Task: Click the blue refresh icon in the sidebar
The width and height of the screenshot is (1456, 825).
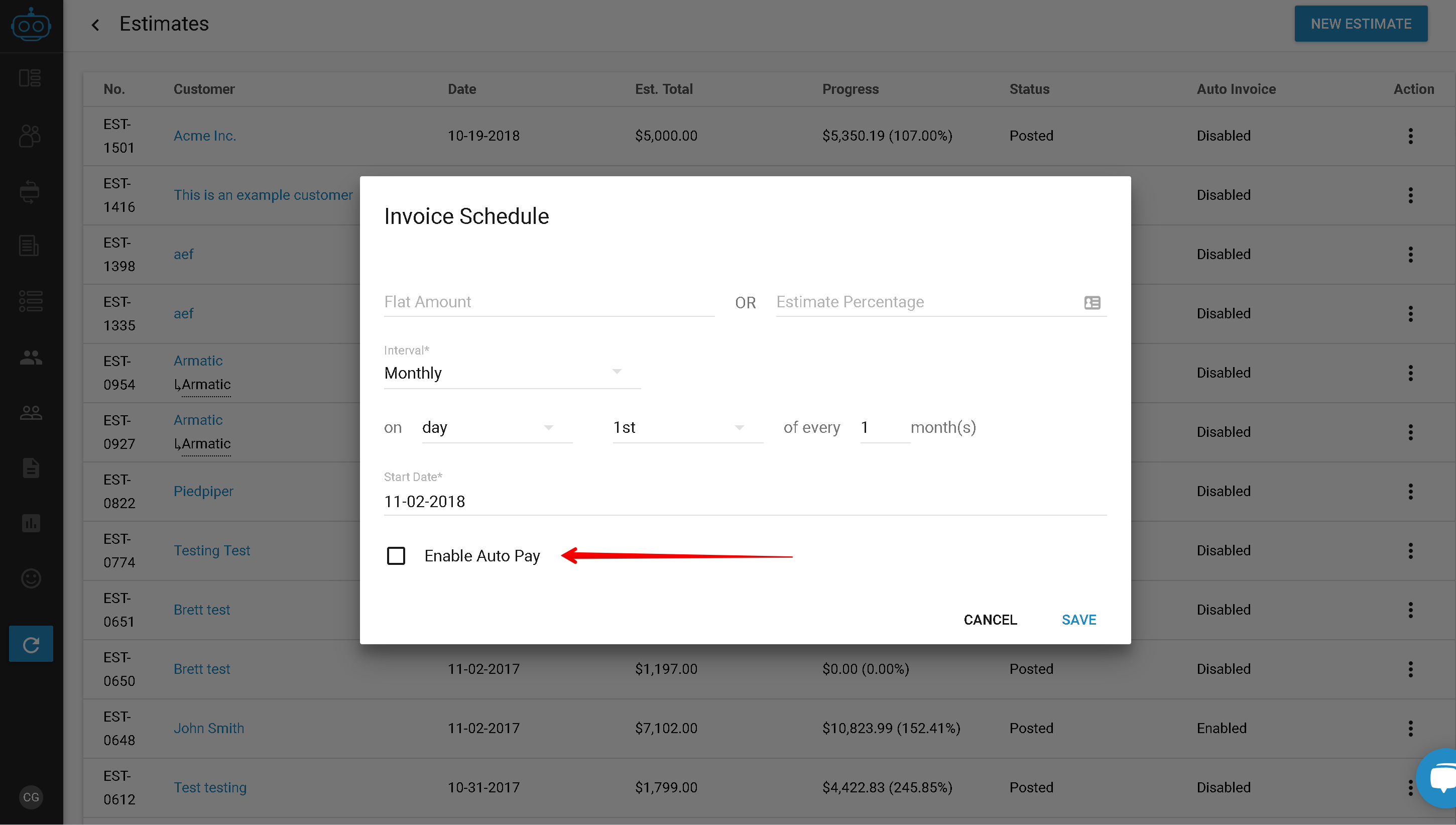Action: pos(31,644)
